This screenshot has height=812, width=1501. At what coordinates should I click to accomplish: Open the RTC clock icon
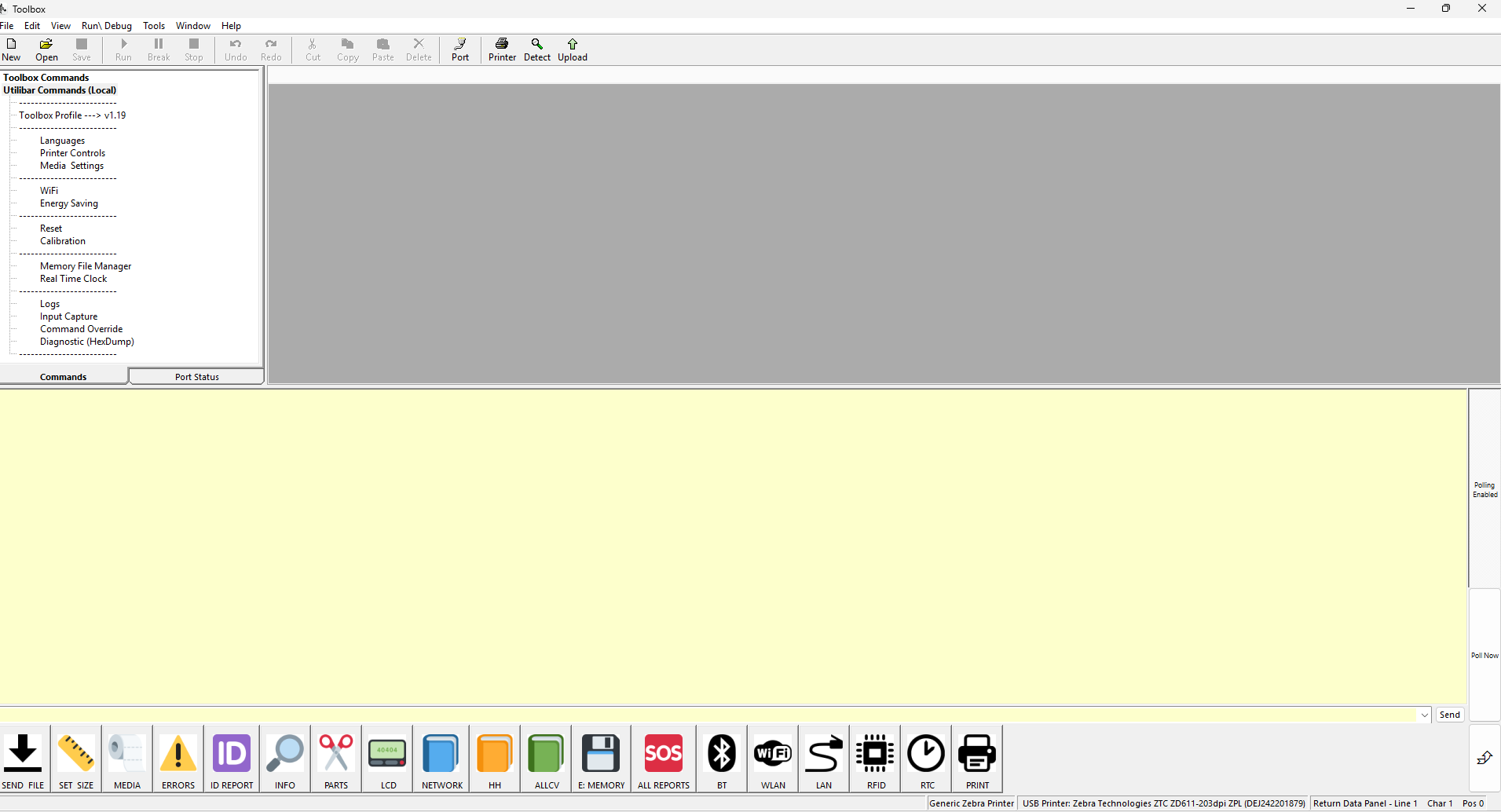coord(926,756)
